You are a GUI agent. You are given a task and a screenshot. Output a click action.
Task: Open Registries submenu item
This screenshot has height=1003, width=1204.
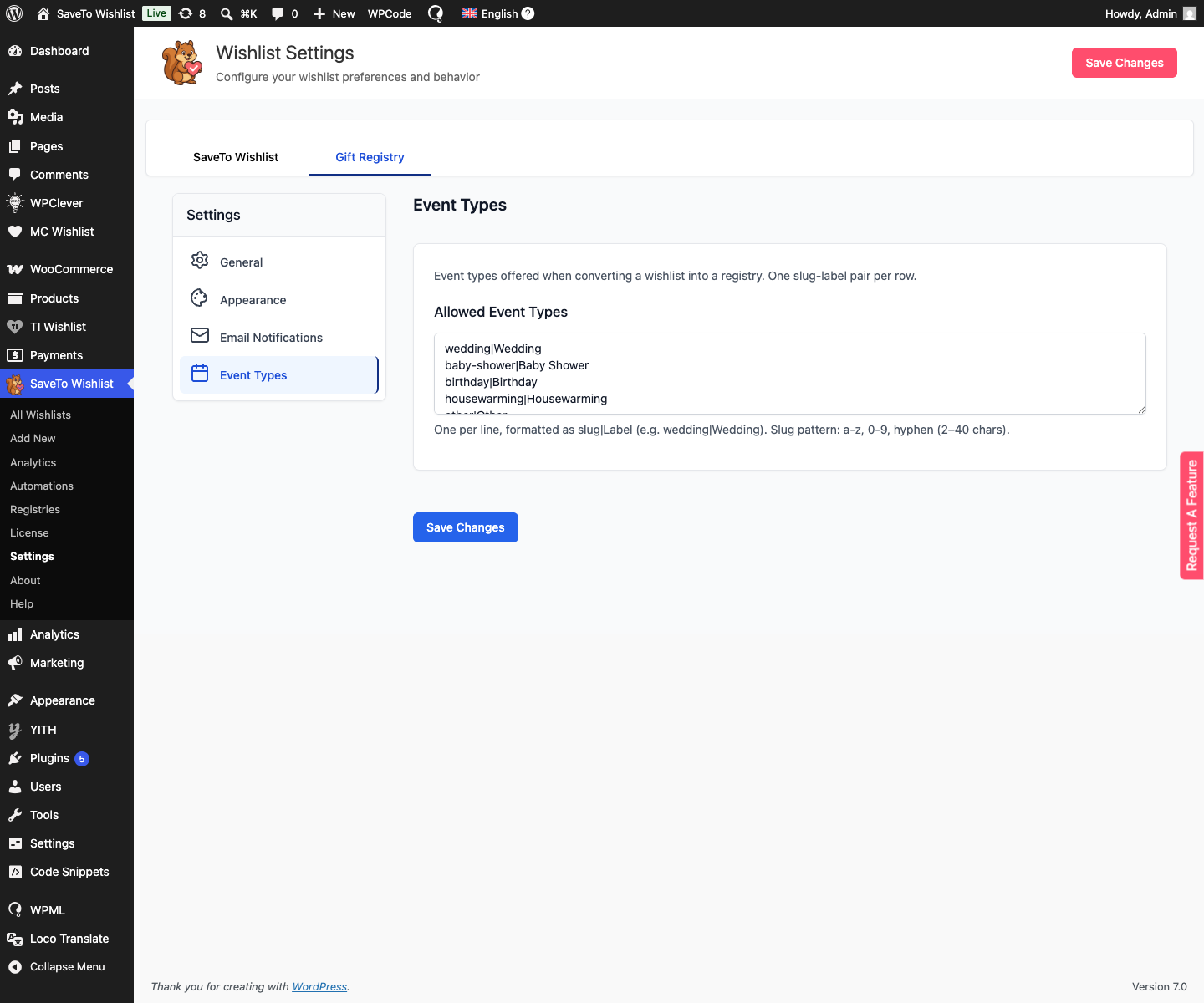(35, 509)
